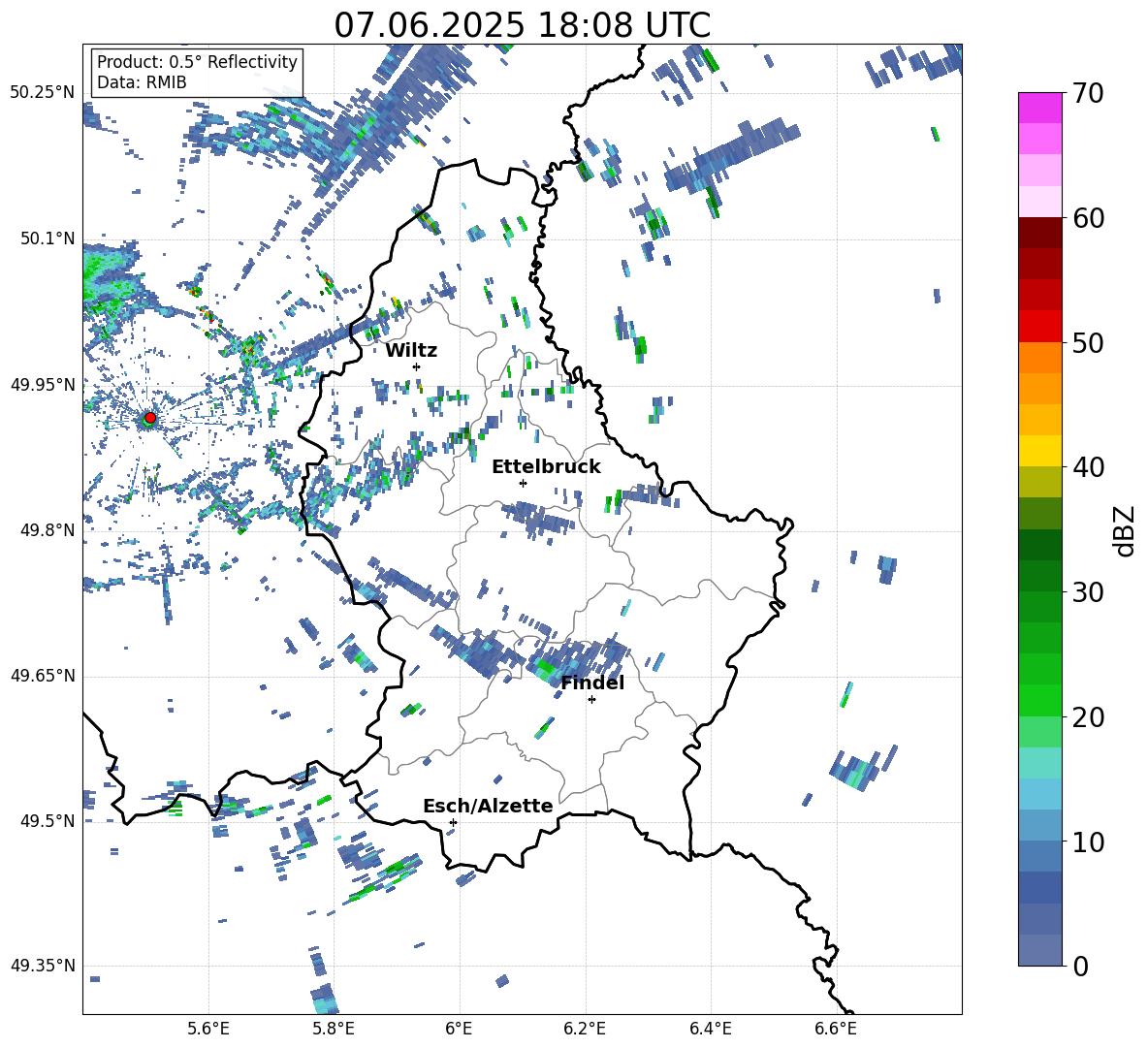Click the 40 colorbar tick value
Screen dimensions: 1148x1048
pyautogui.click(x=1088, y=467)
